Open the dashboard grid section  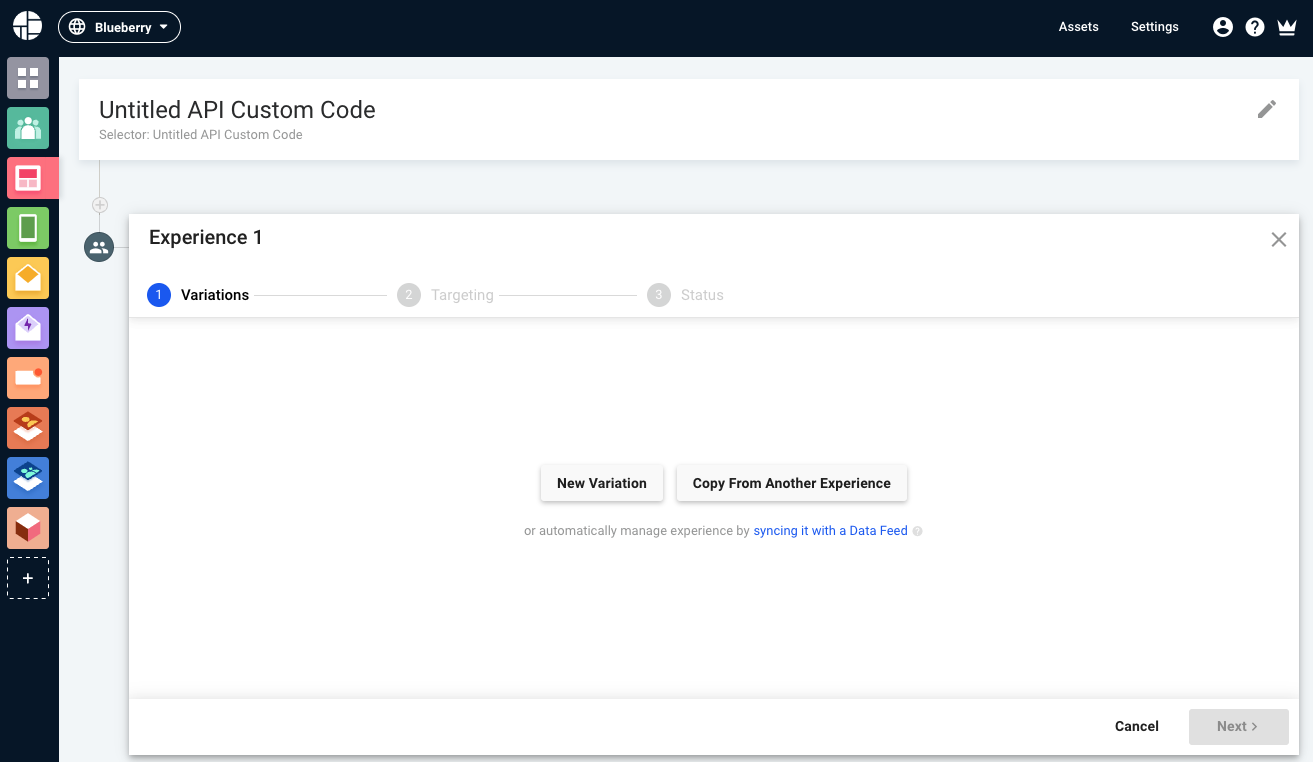coord(27,78)
